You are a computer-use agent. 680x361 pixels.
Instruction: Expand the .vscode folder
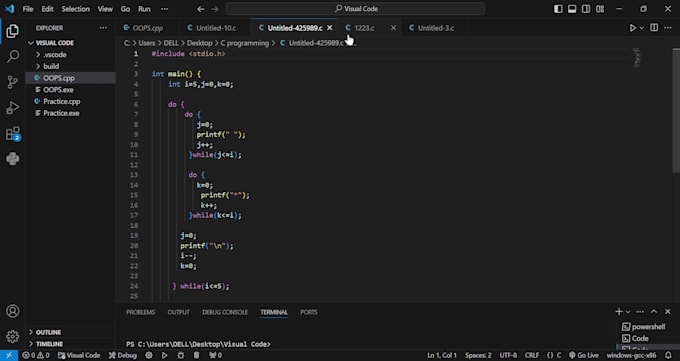coord(55,55)
